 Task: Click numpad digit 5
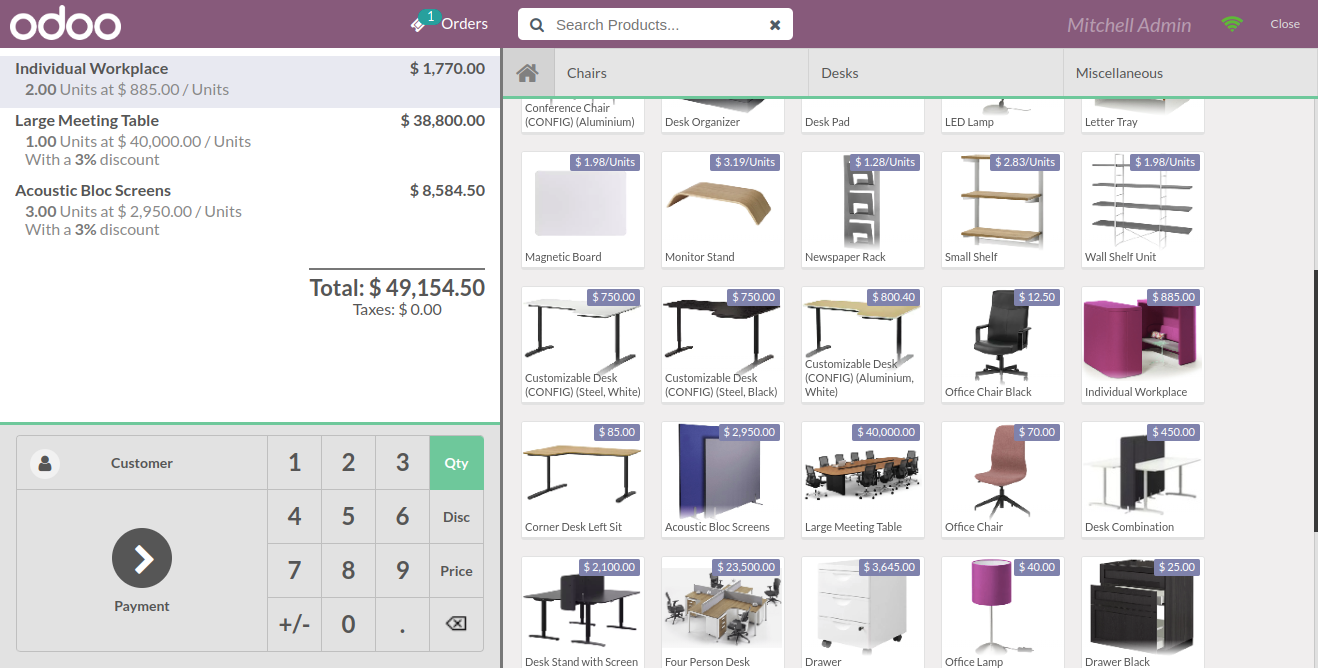point(348,517)
